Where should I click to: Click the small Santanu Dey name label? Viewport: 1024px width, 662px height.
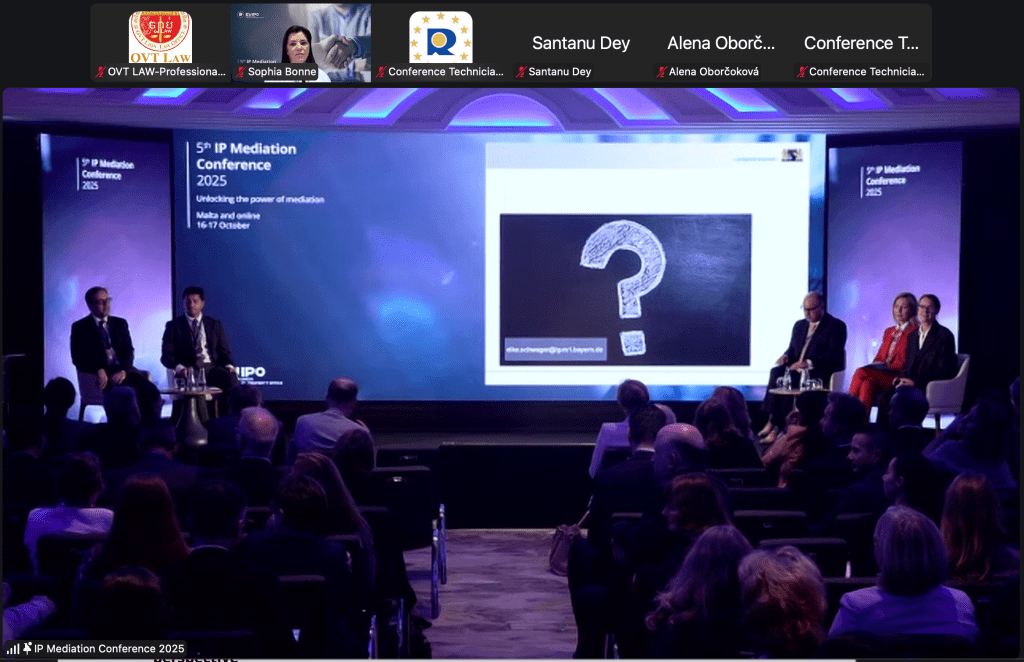tap(559, 72)
